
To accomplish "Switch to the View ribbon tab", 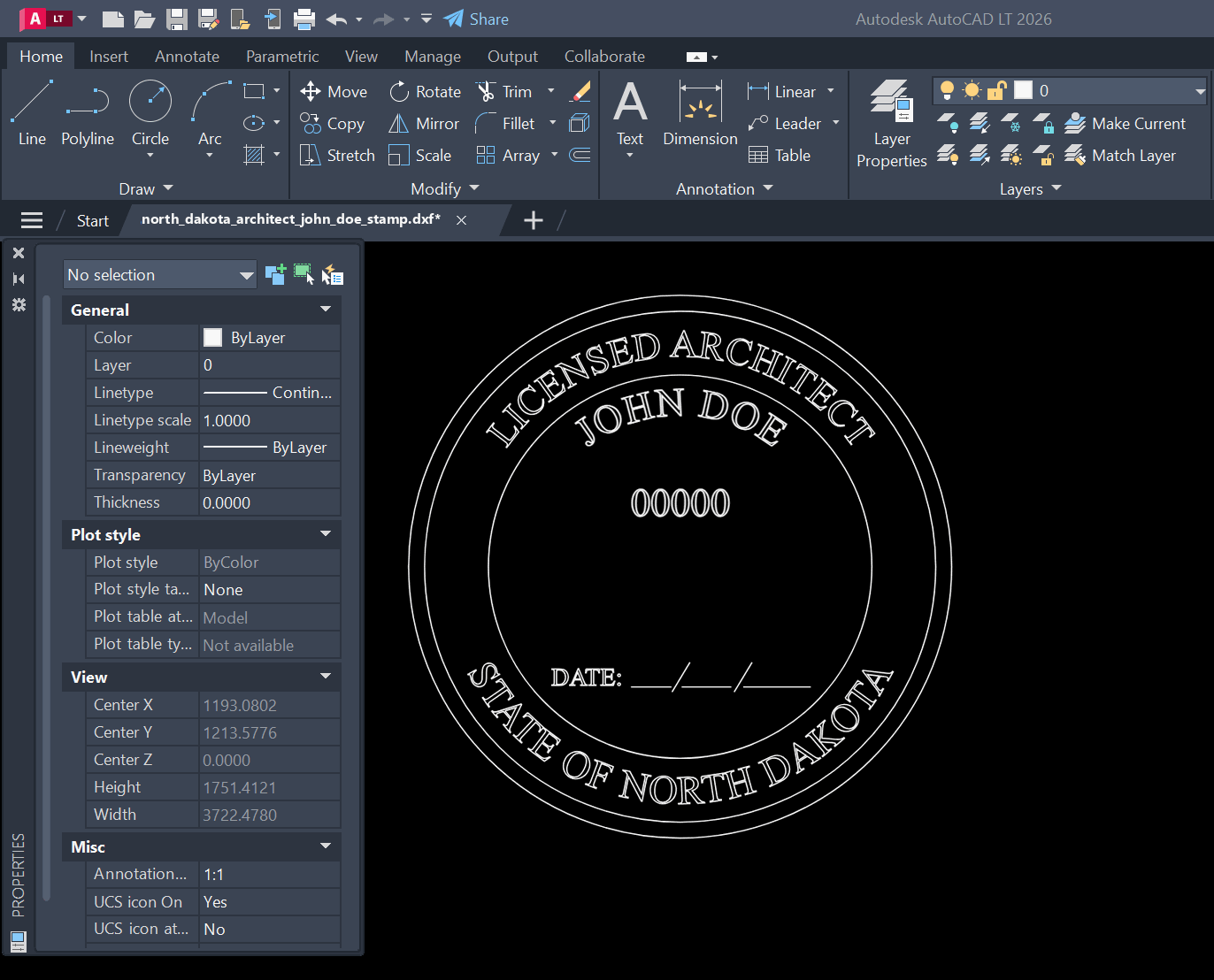I will coord(361,57).
